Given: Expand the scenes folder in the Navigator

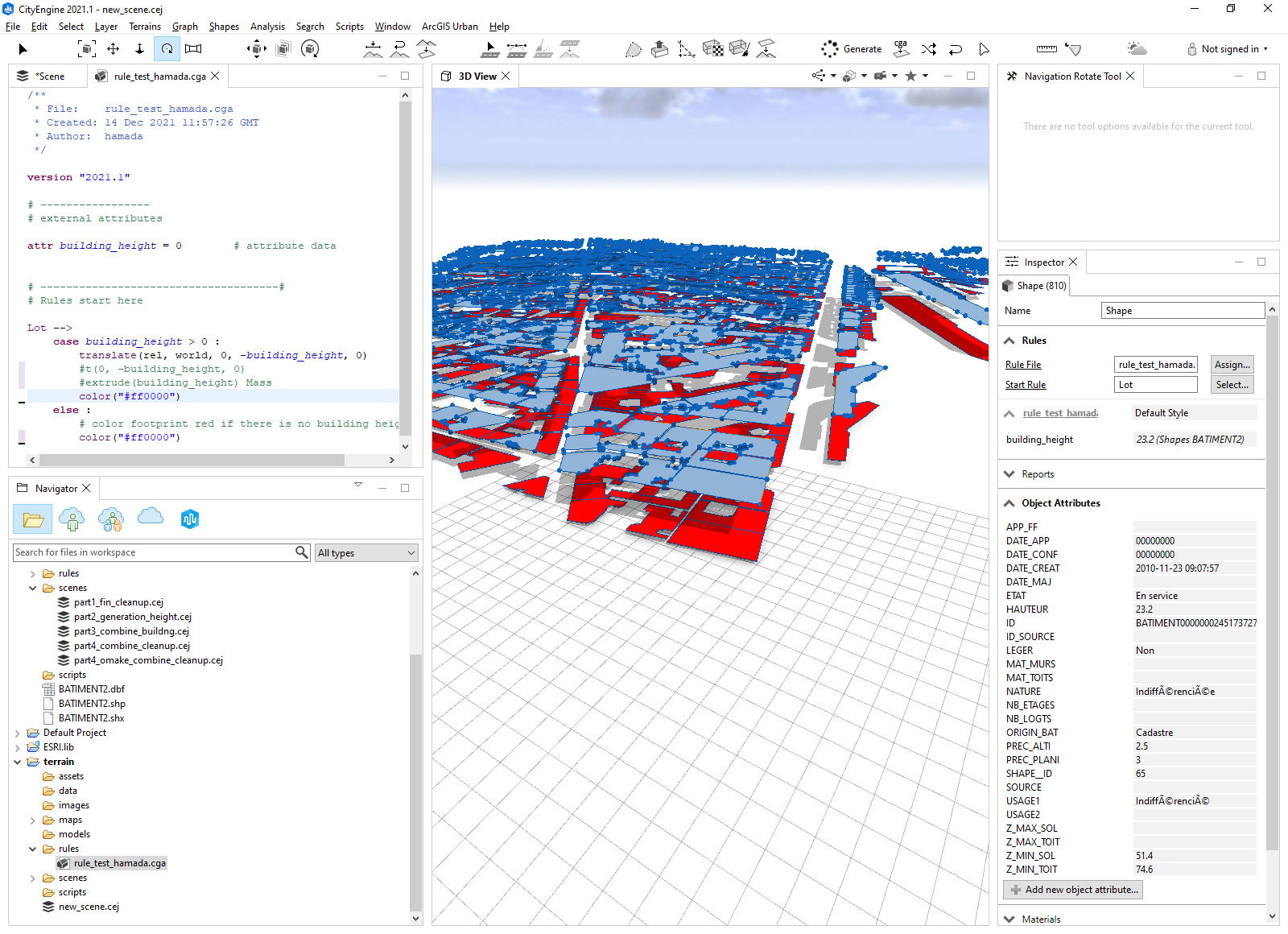Looking at the screenshot, I should click(x=33, y=588).
